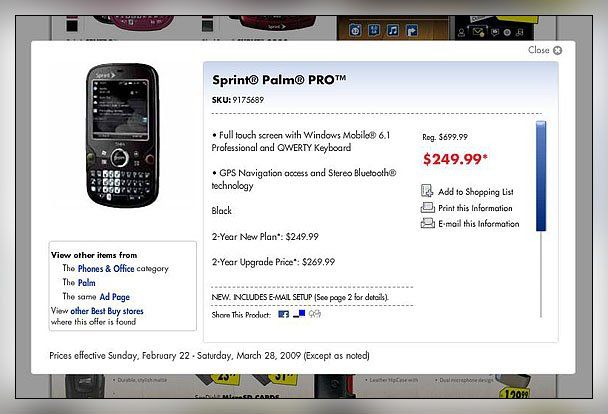Click the Add to Shopping List icon
The height and width of the screenshot is (414, 608).
[427, 191]
